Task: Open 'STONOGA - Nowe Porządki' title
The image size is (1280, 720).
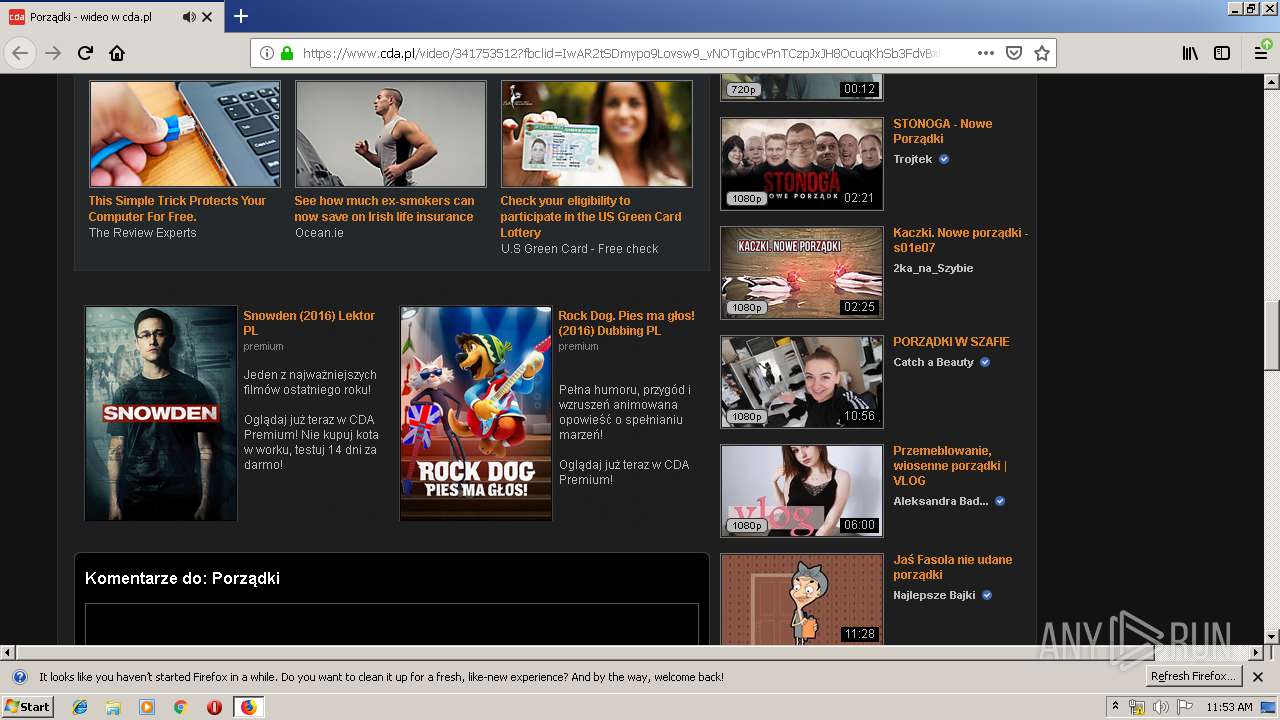Action: click(943, 131)
